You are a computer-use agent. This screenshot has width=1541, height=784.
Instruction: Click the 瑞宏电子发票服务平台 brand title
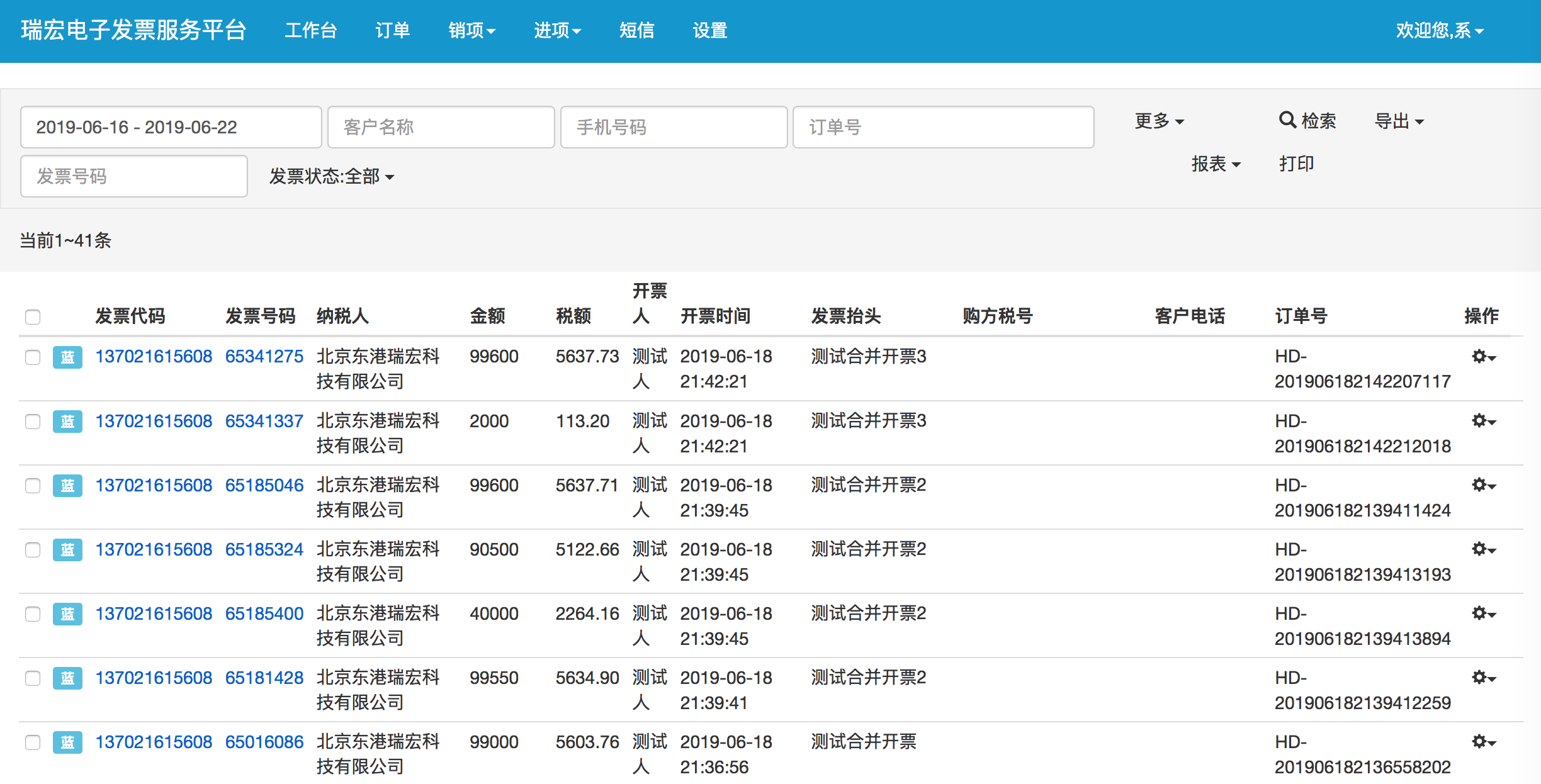click(133, 30)
